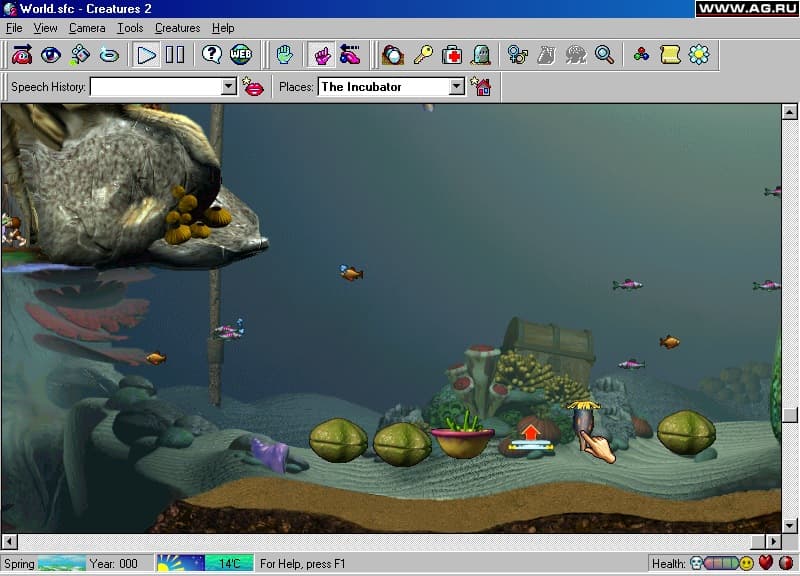Click the red lips speech icon
Image resolution: width=800 pixels, height=576 pixels.
[253, 87]
